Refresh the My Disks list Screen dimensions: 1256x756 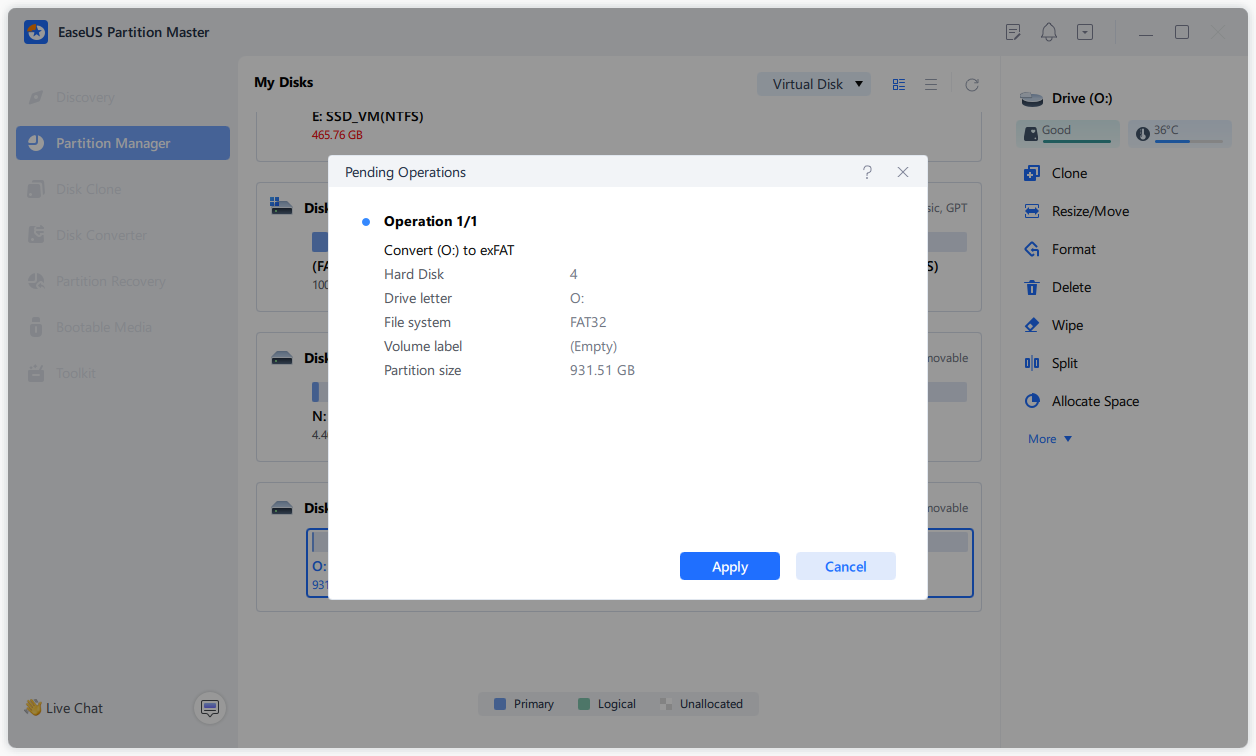point(971,85)
